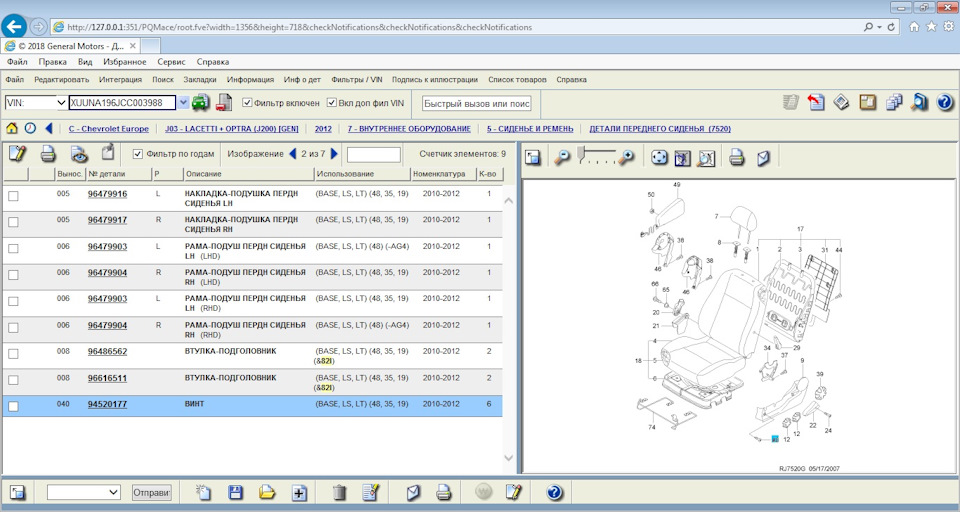This screenshot has width=960, height=512.
Task: Check the row for part 96479916
Action: [x=13, y=196]
